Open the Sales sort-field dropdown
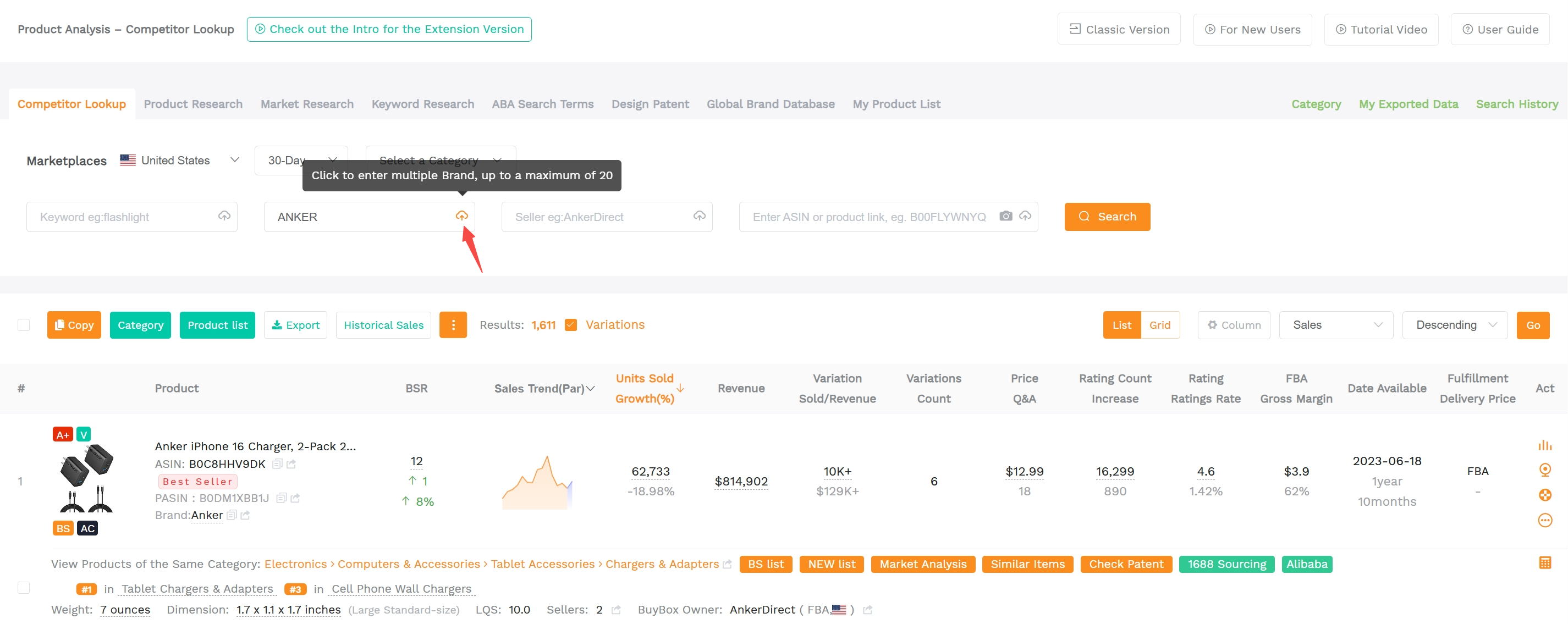This screenshot has width=1568, height=624. pos(1335,325)
